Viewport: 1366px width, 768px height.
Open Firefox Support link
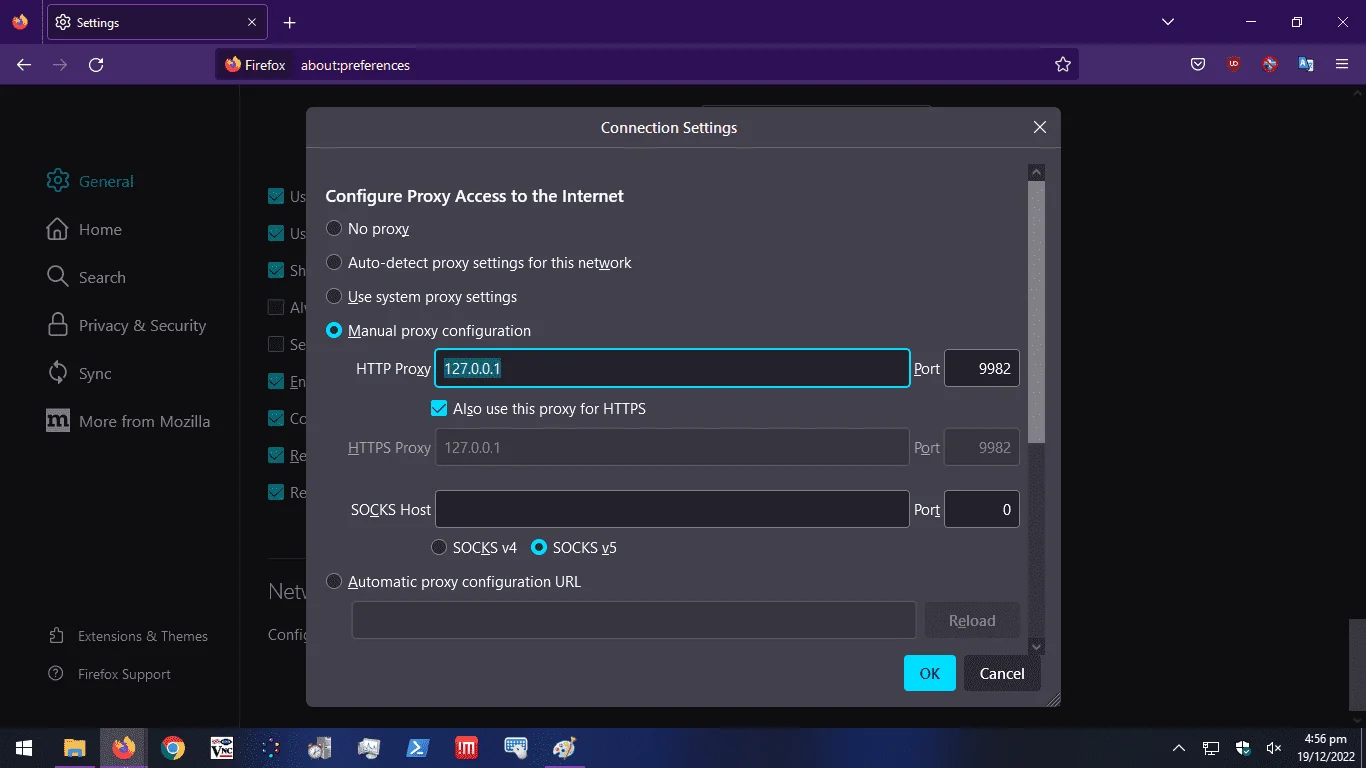click(x=110, y=674)
